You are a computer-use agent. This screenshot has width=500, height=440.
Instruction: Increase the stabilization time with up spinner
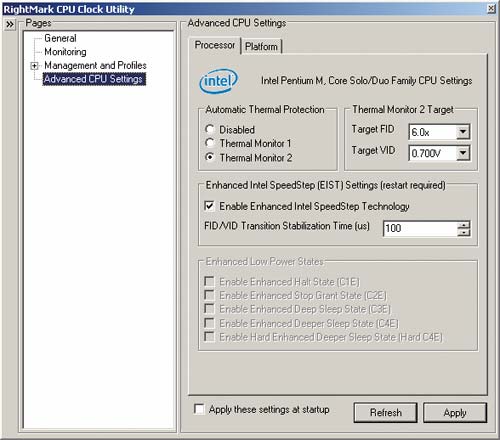[464, 225]
